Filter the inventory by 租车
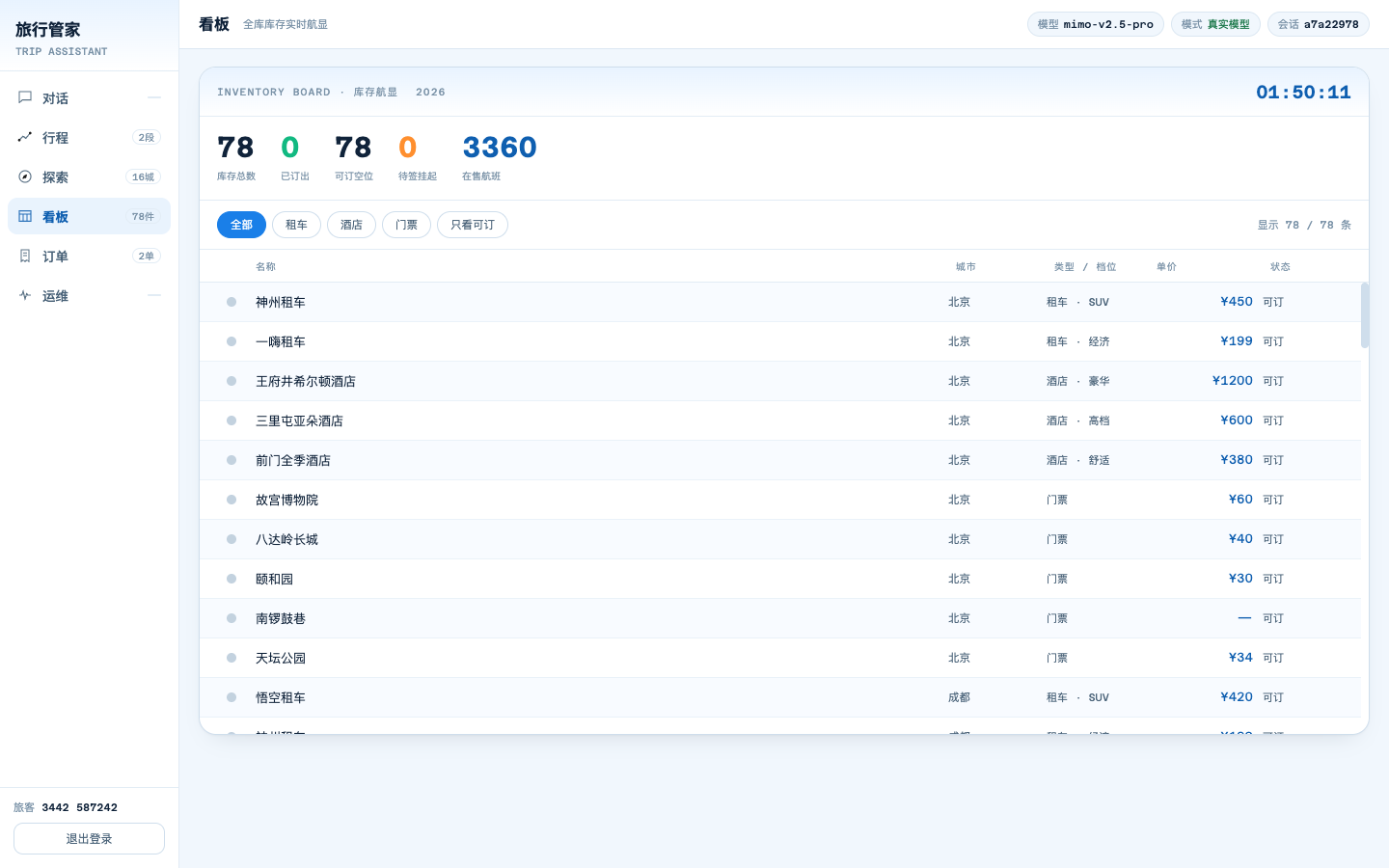 coord(296,225)
